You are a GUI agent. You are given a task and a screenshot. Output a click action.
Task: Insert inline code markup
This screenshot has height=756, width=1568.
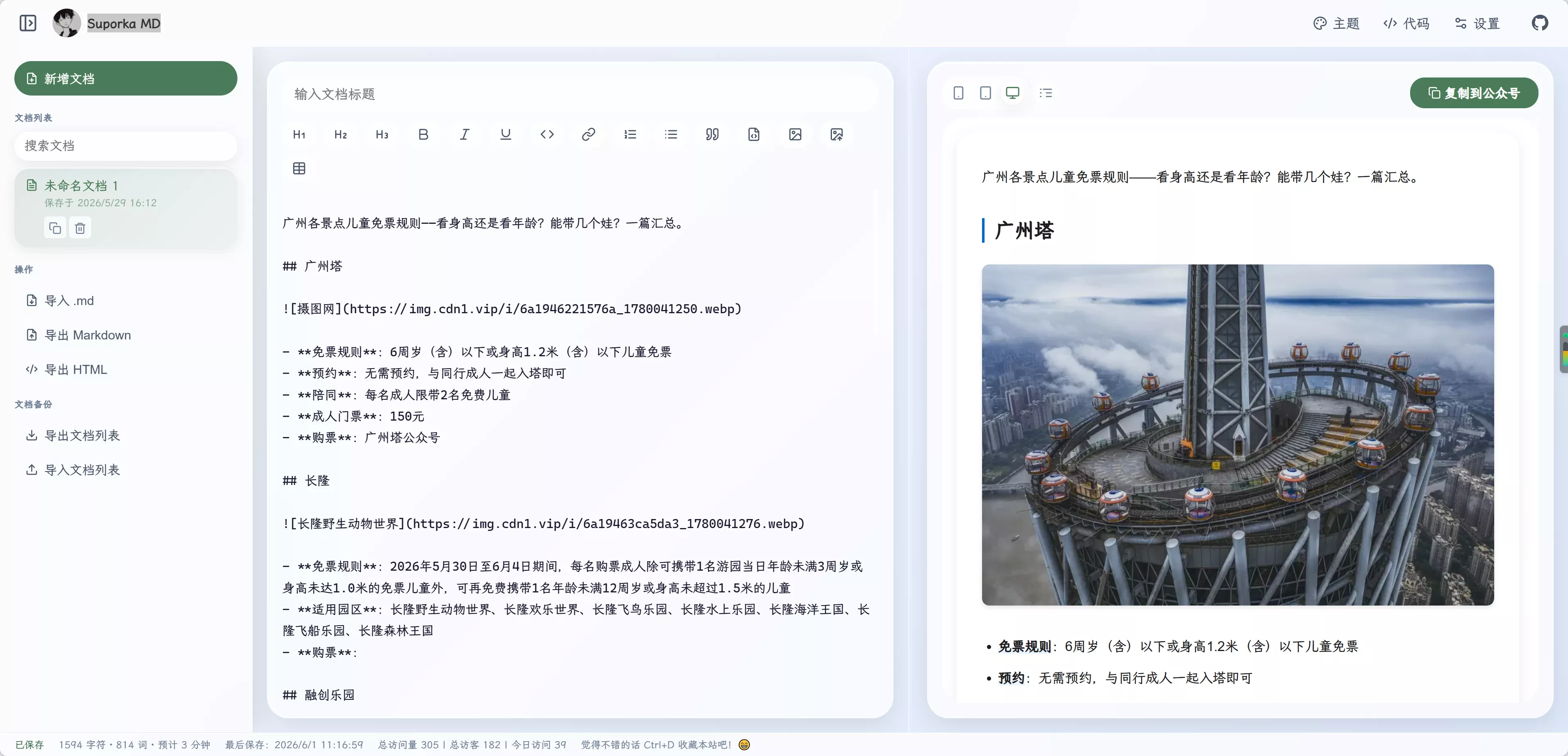(x=547, y=134)
